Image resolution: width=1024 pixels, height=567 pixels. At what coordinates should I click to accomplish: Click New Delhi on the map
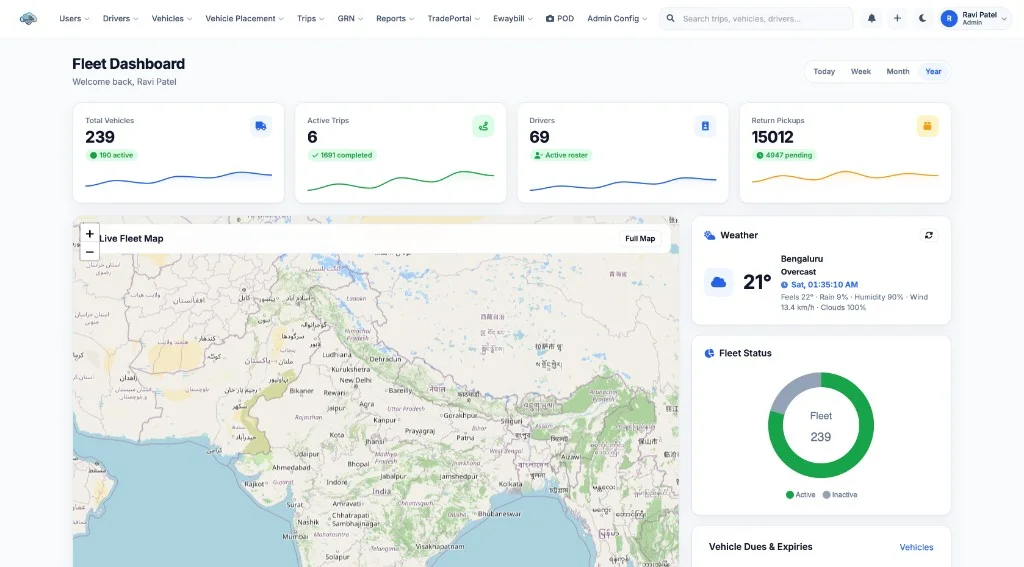355,380
